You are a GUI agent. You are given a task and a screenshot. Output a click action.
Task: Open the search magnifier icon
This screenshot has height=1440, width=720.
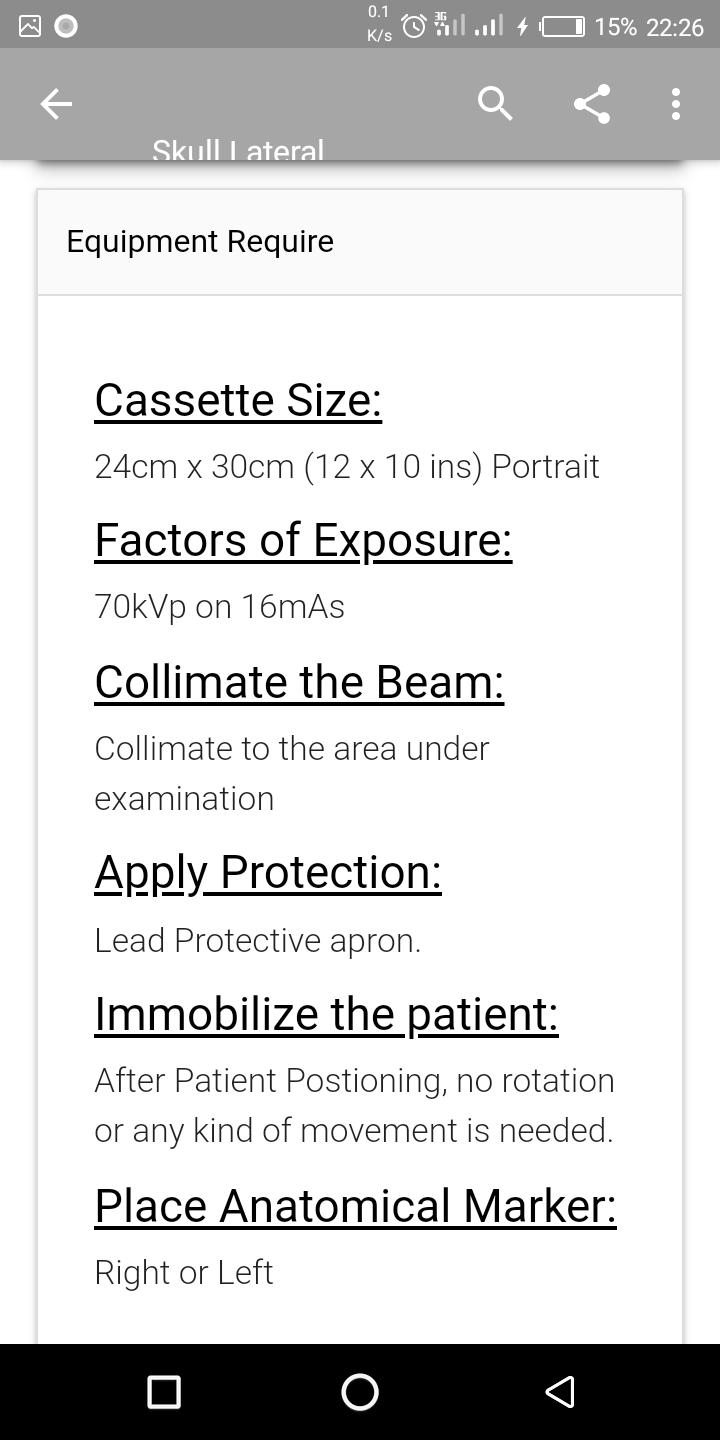point(495,104)
